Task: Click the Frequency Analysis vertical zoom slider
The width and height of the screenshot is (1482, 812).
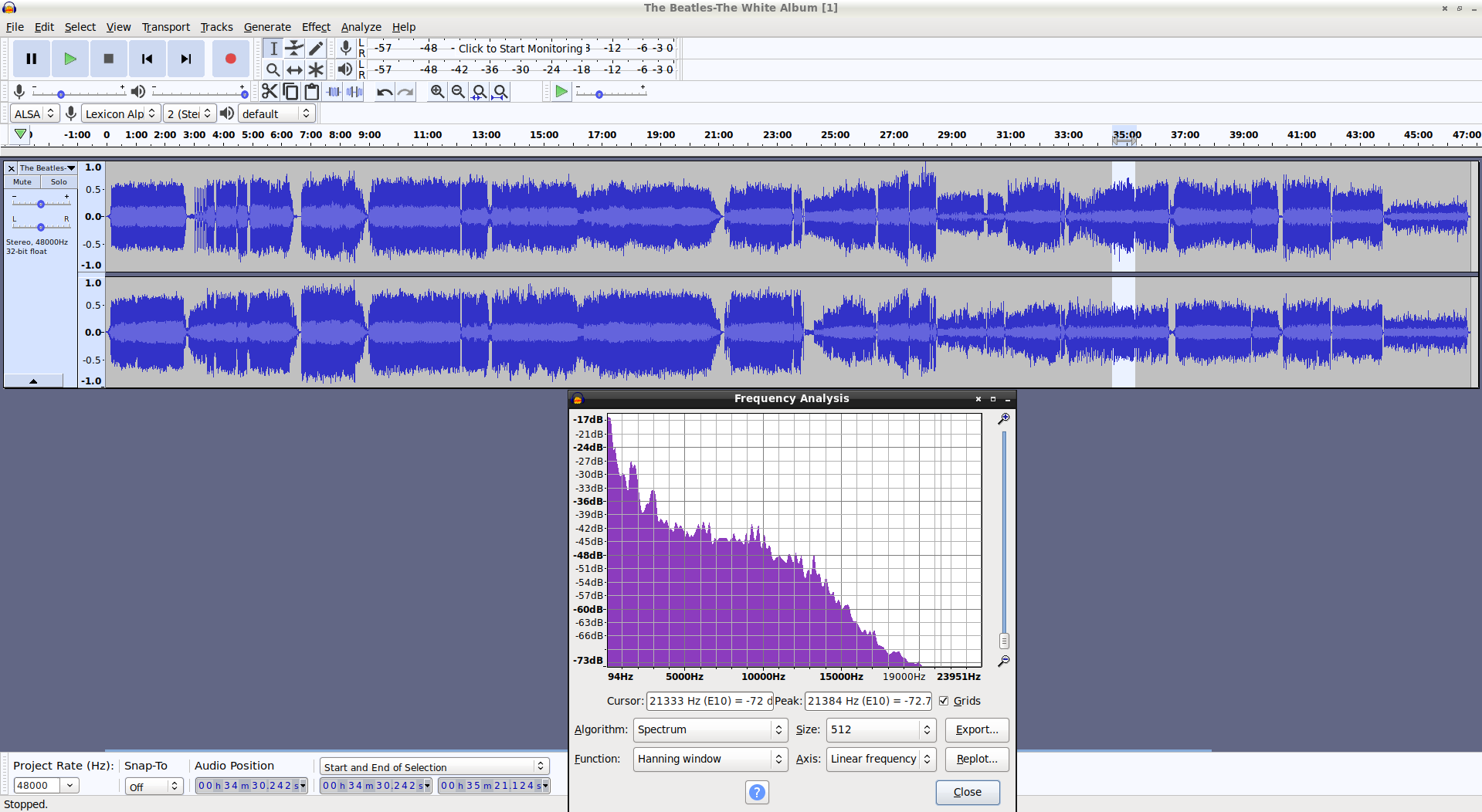Action: 1003,641
